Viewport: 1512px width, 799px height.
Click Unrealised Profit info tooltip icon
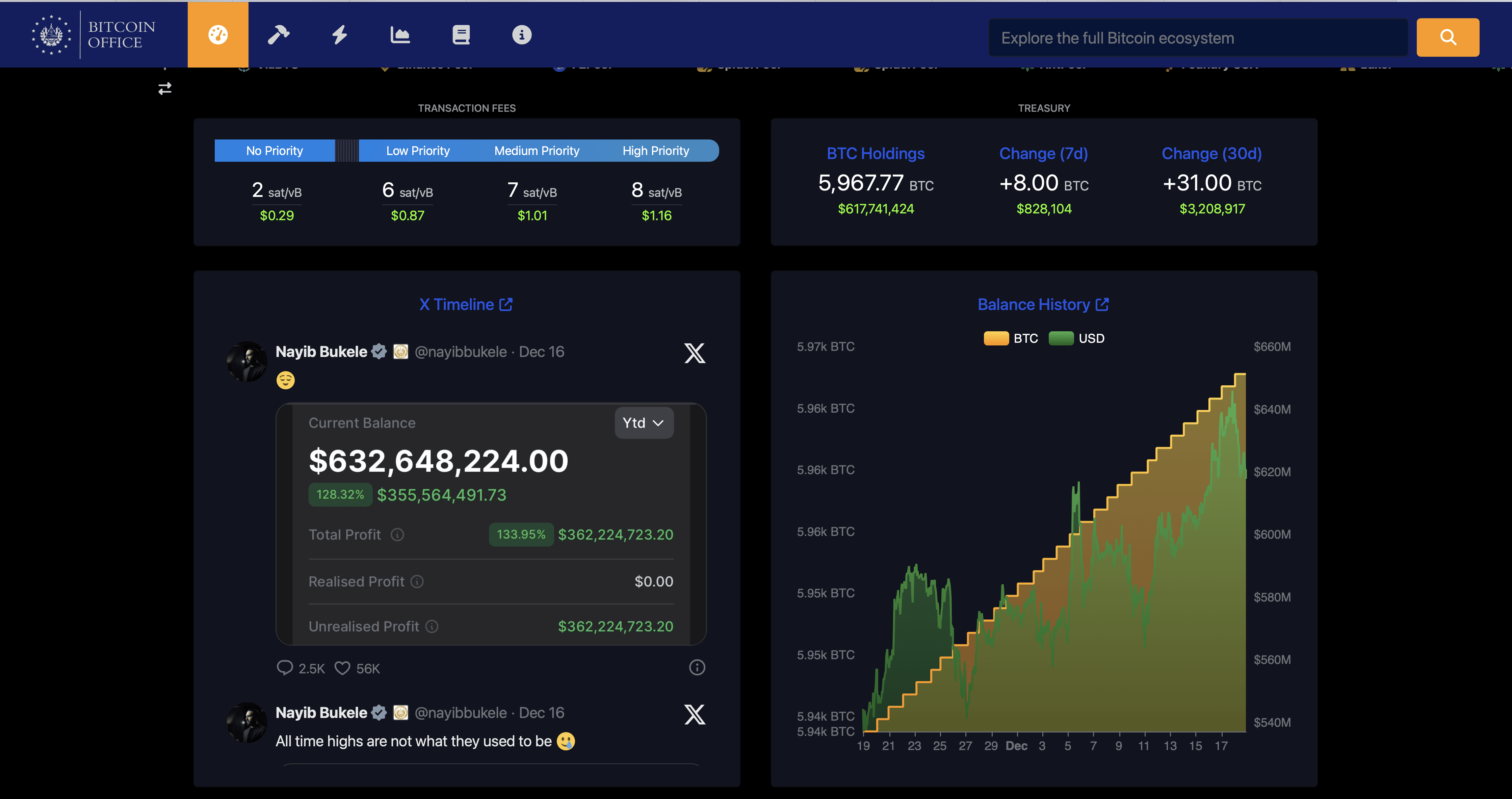[x=432, y=626]
